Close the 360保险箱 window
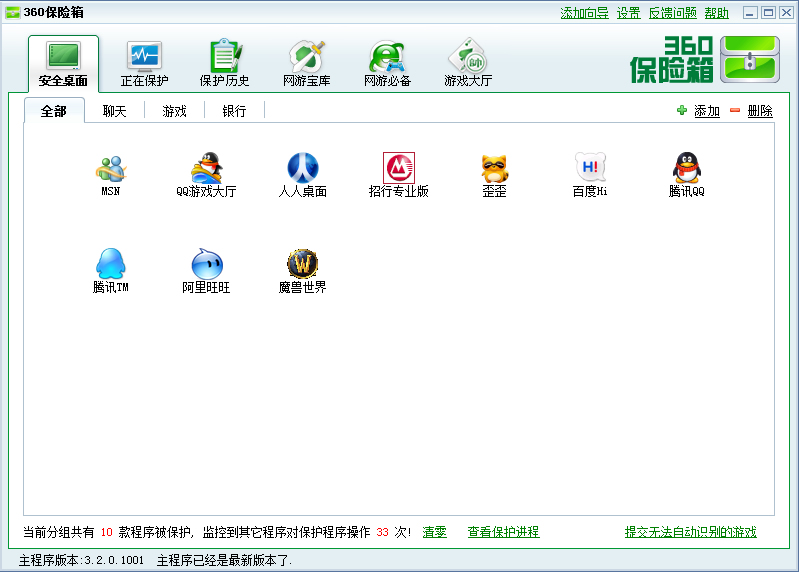 click(786, 13)
